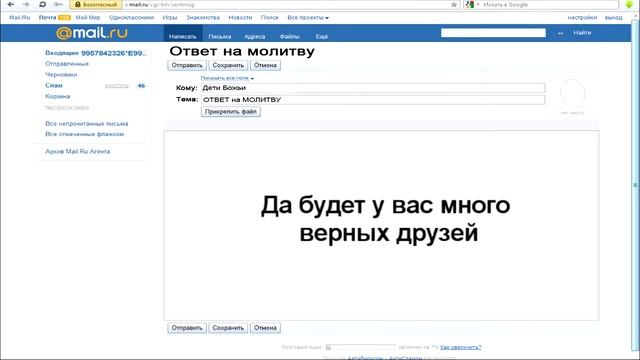Click the Кому recipient field
640x360 pixels.
(373, 88)
